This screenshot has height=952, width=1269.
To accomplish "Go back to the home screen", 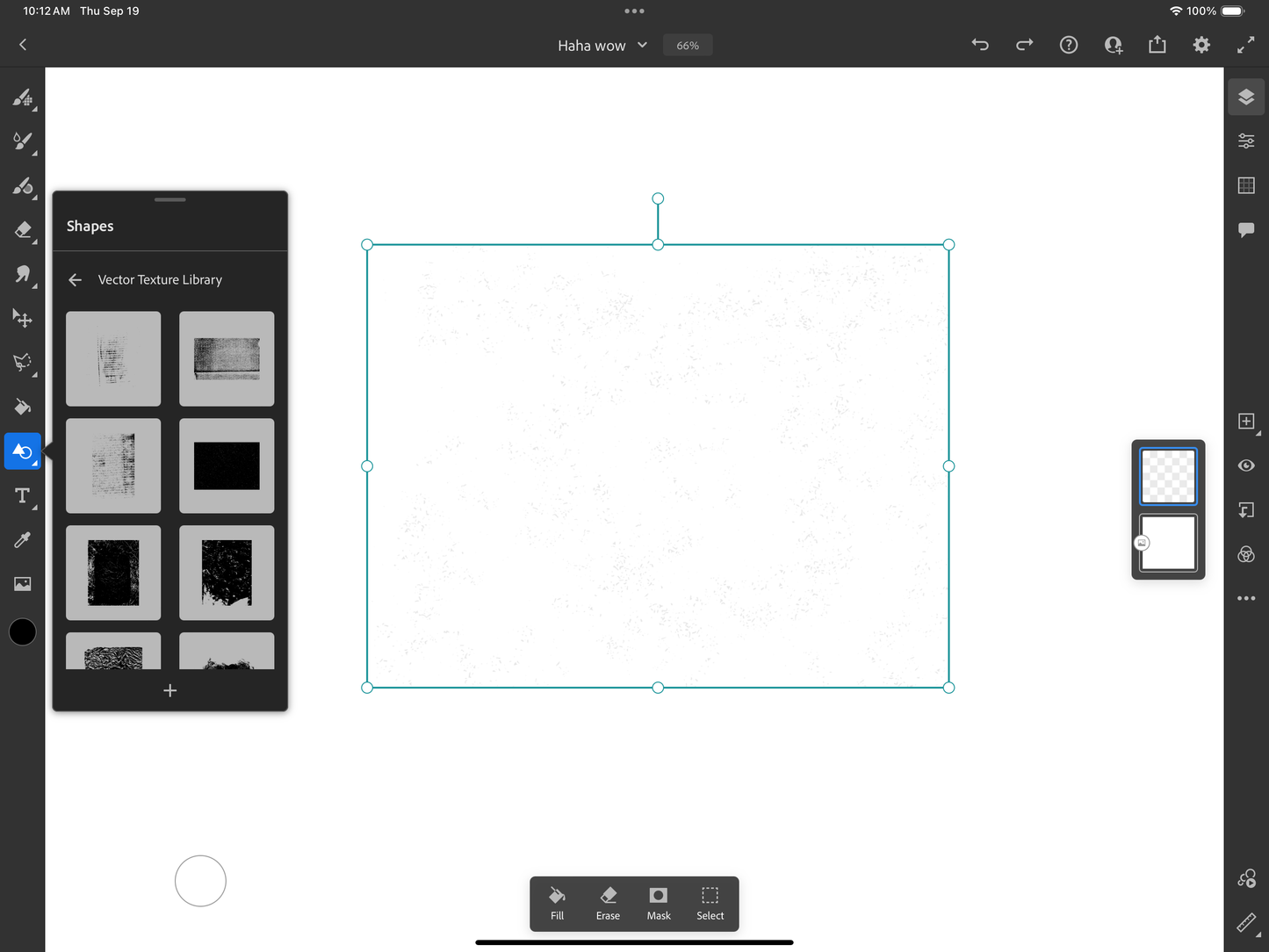I will coord(23,45).
